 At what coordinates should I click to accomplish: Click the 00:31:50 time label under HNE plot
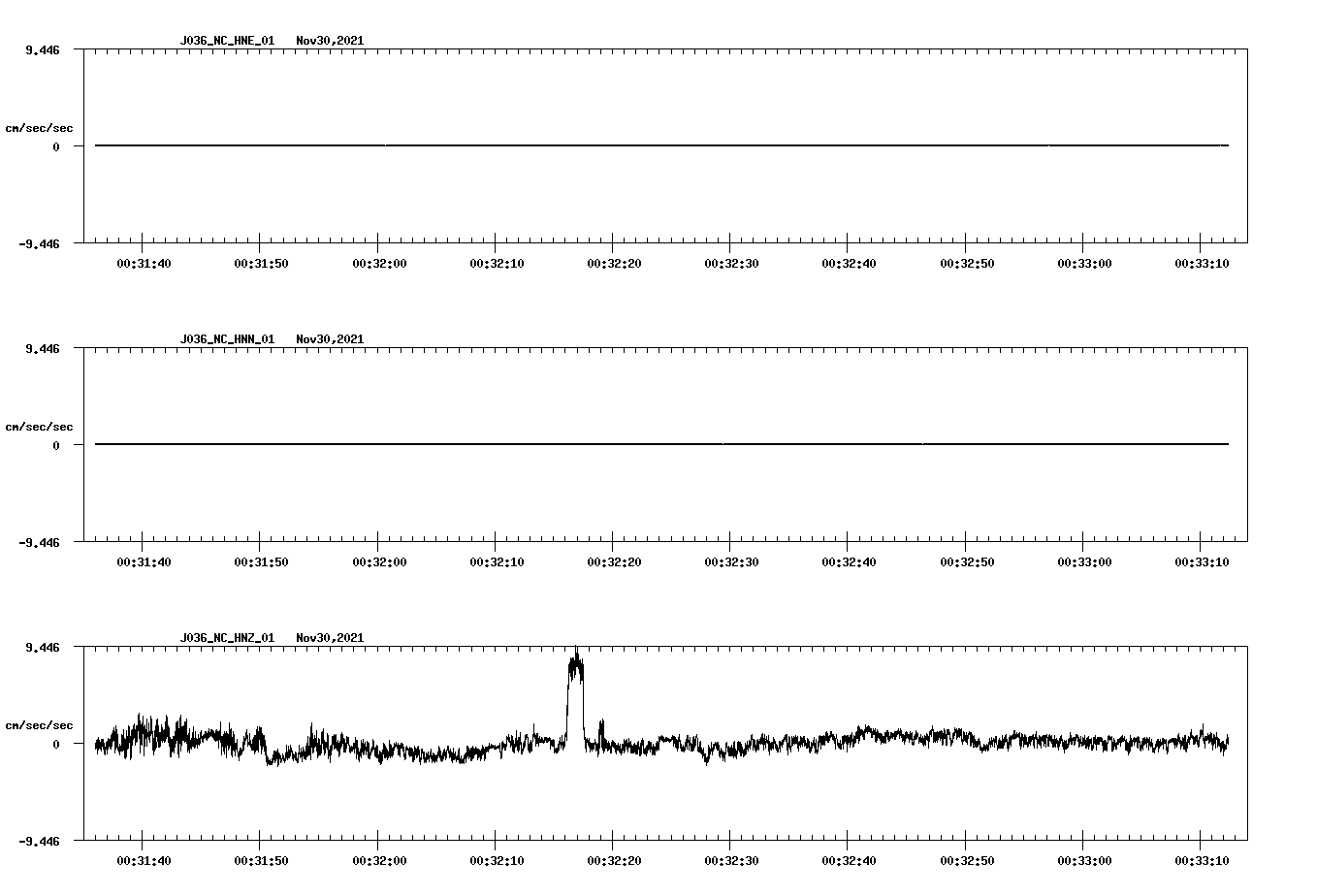coord(261,263)
